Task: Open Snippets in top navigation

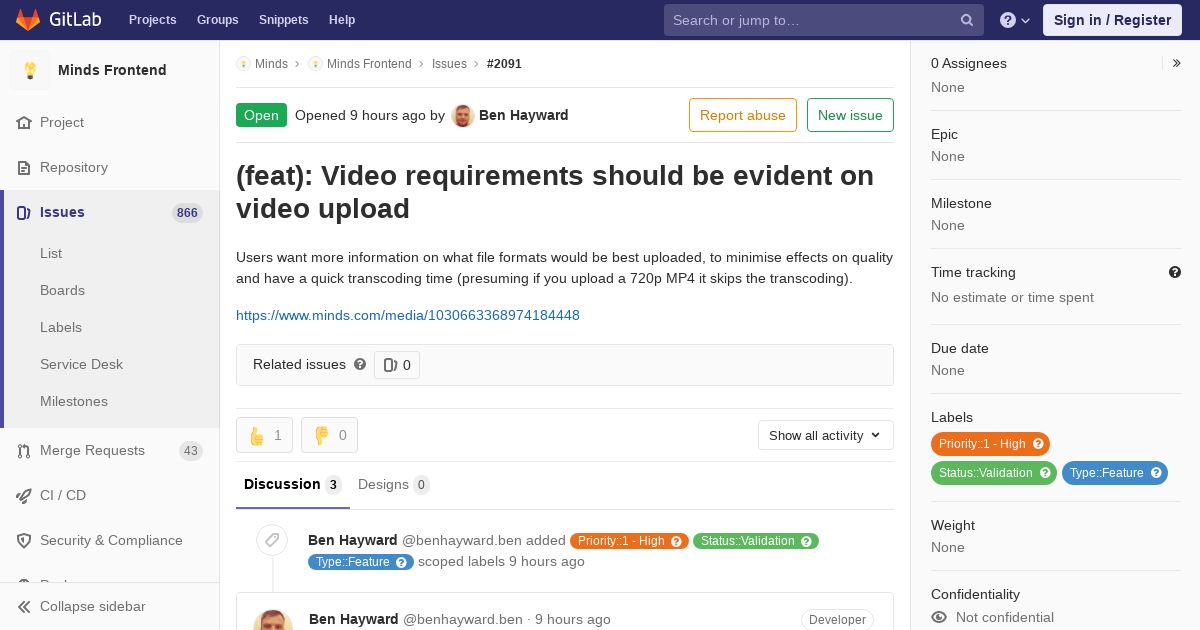Action: [283, 20]
